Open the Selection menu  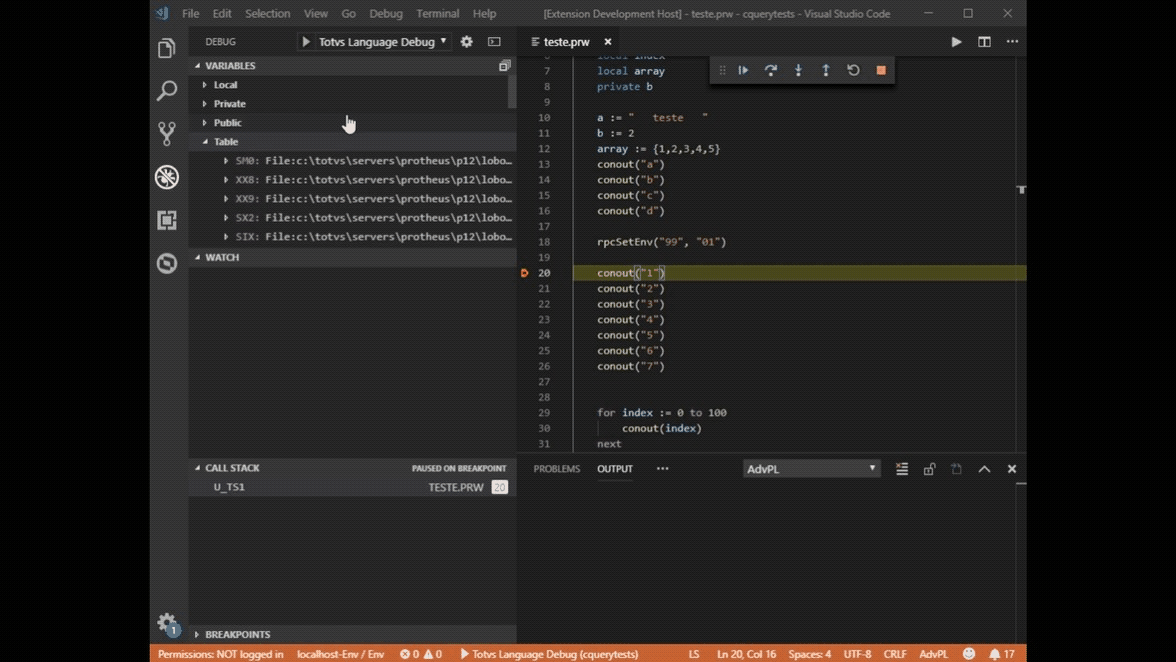267,13
